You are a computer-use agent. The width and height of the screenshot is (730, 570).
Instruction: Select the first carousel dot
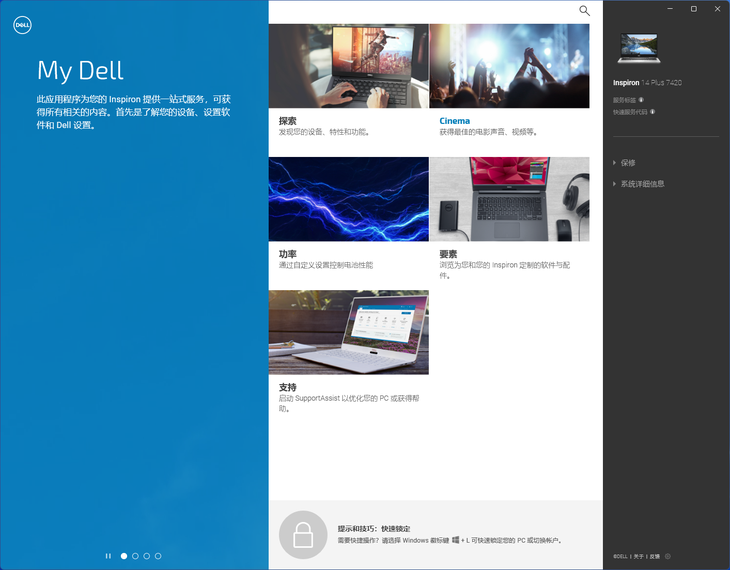pos(124,555)
